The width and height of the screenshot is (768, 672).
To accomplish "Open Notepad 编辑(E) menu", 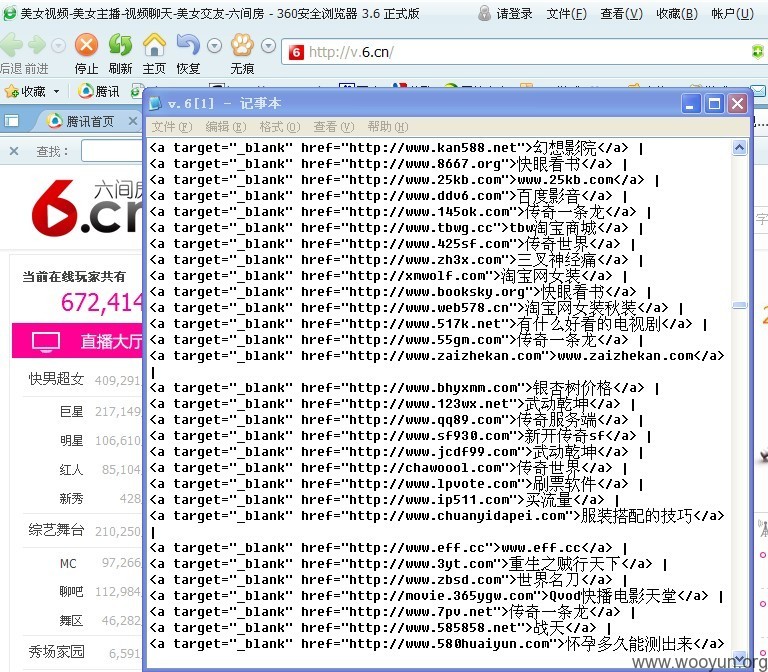I will [226, 127].
